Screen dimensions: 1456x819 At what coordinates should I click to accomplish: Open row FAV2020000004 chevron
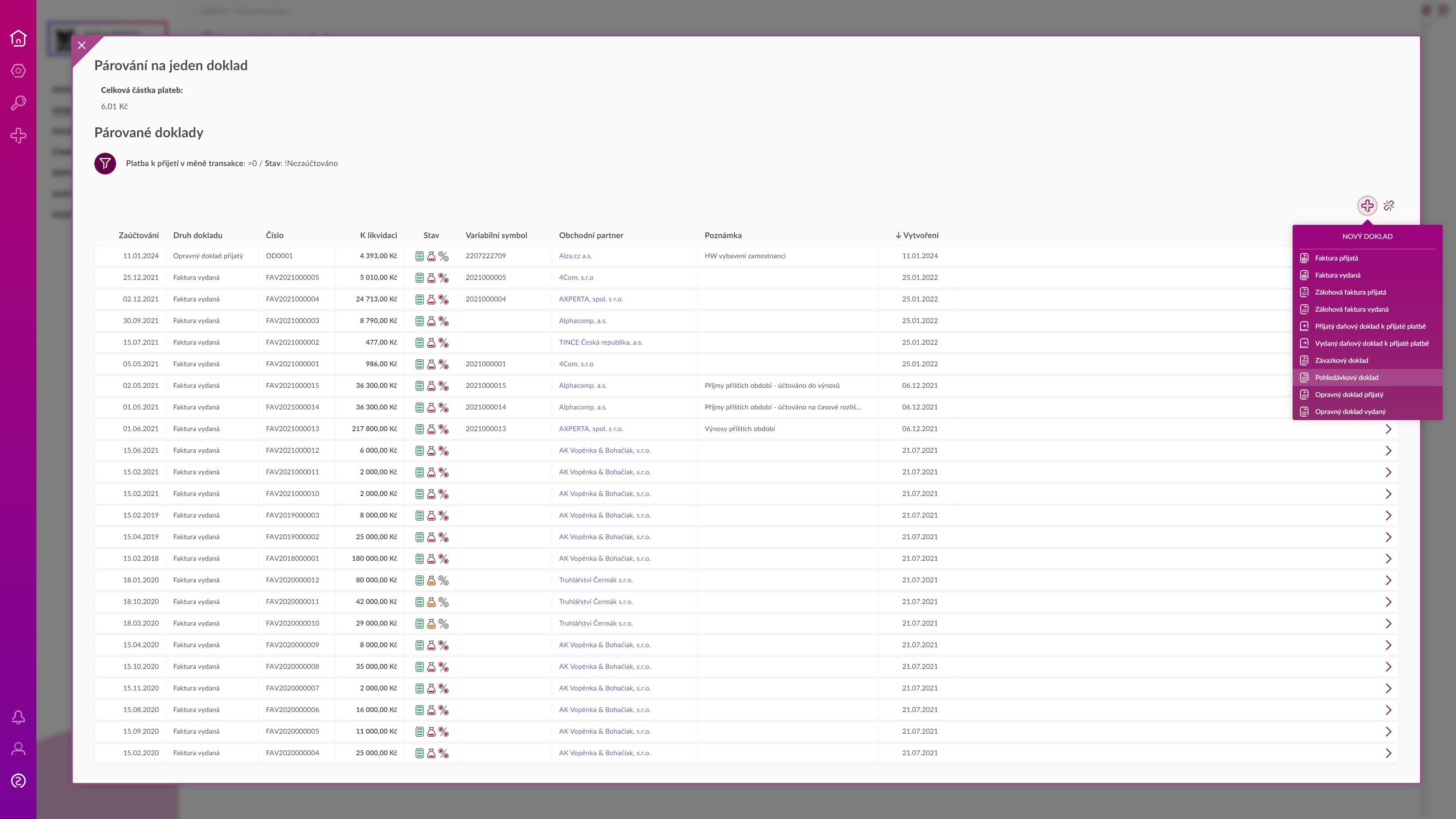point(1388,753)
